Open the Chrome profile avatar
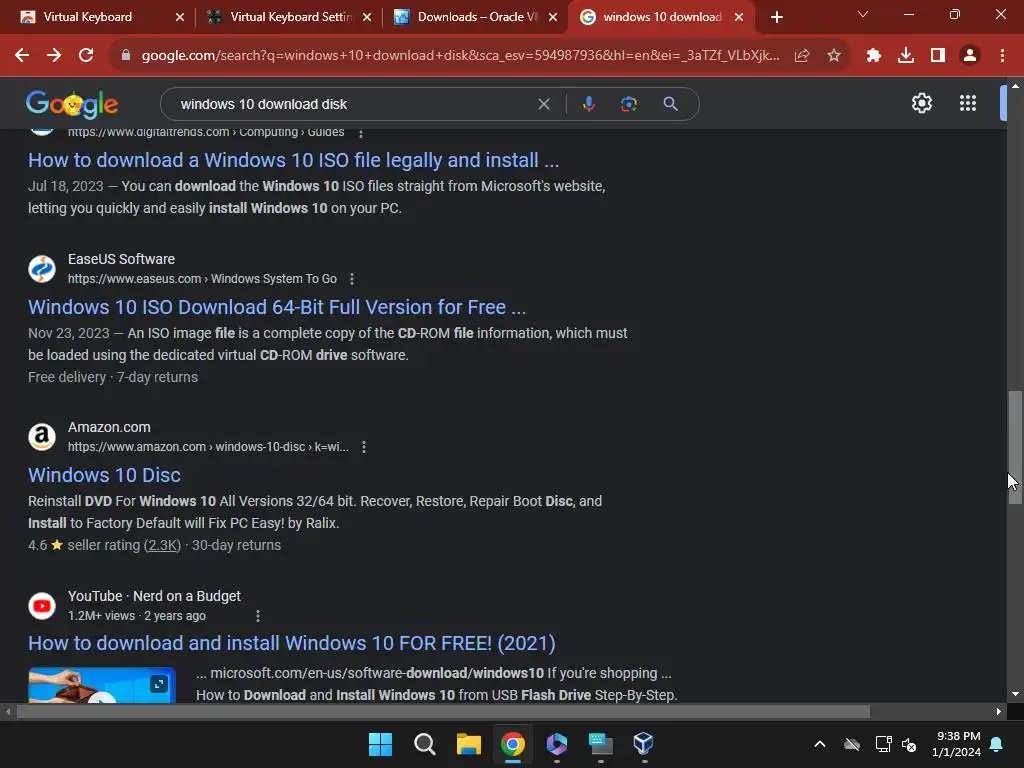 (x=970, y=56)
